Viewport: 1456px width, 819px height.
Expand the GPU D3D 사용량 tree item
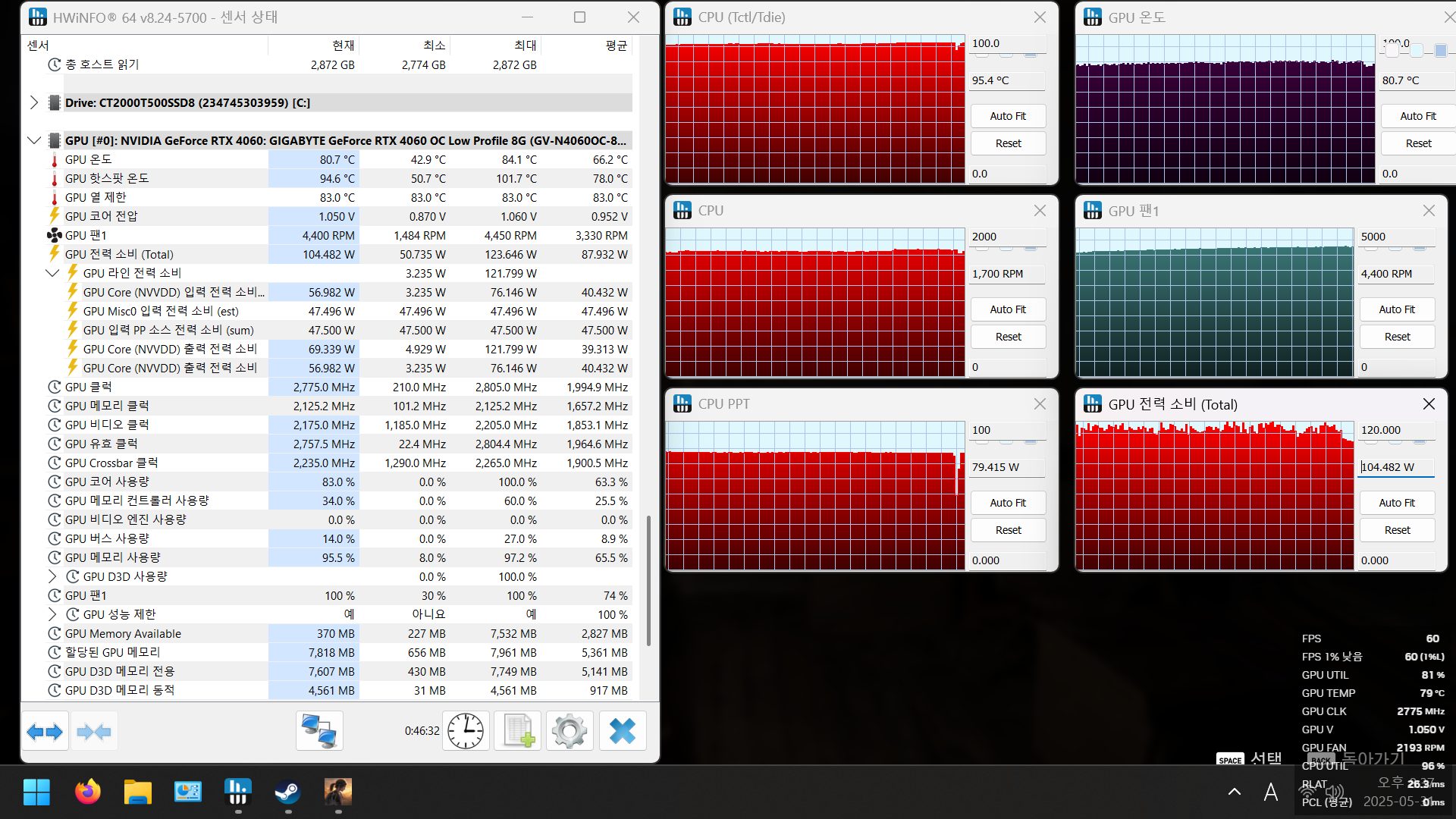(52, 576)
